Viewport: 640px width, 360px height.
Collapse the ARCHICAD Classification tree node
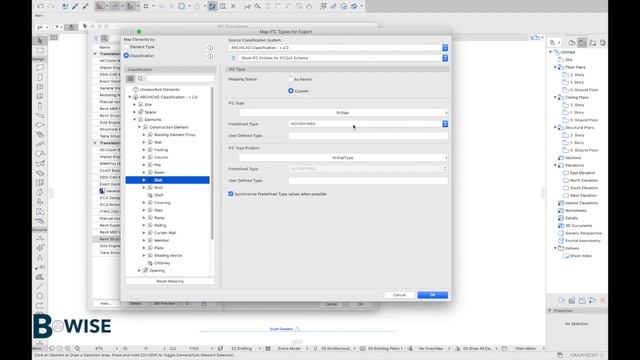click(x=130, y=97)
